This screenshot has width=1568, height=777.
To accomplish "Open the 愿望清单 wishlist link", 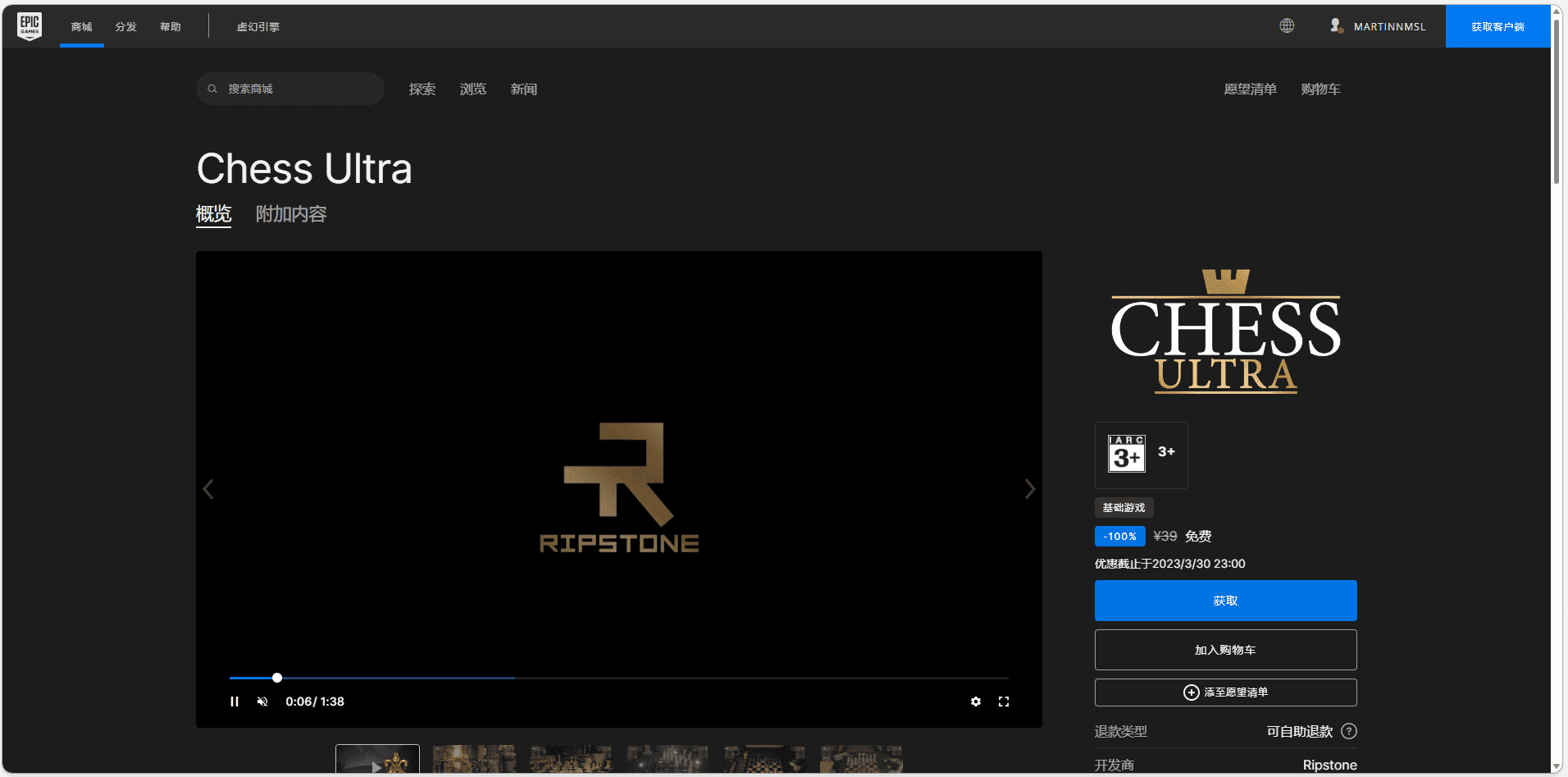I will (x=1251, y=89).
